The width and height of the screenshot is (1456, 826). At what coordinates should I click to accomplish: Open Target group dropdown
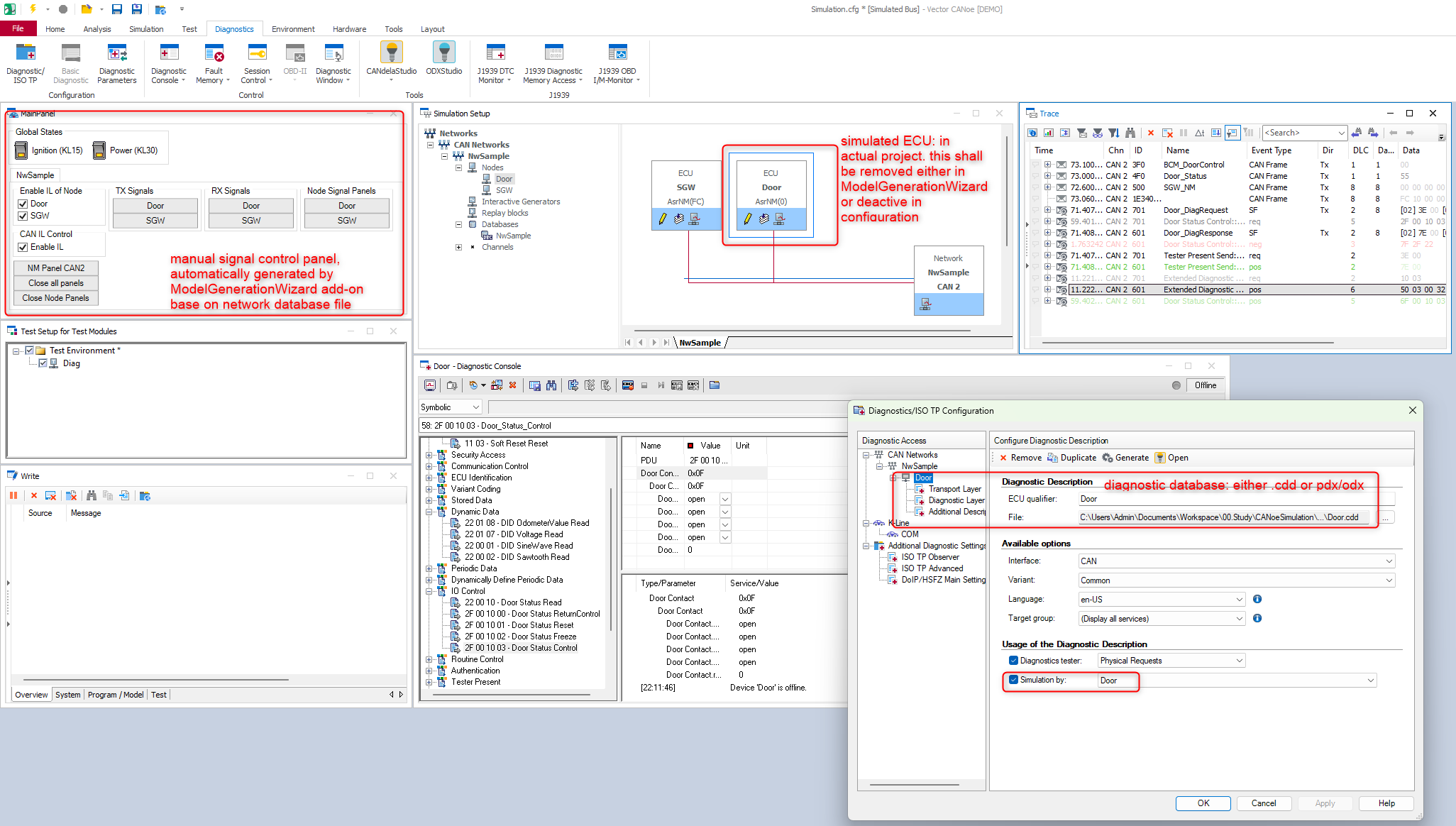pos(1162,619)
